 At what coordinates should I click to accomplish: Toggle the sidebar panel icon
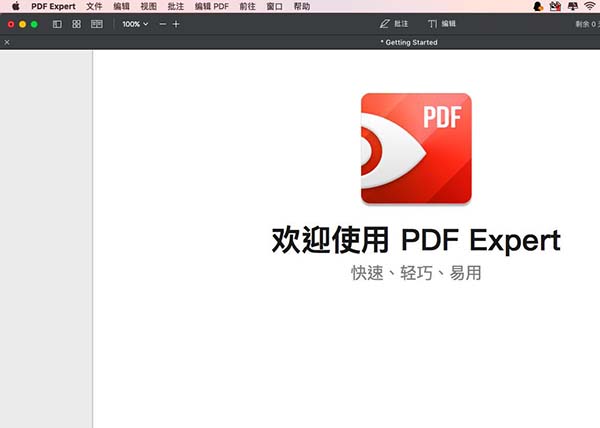[57, 24]
